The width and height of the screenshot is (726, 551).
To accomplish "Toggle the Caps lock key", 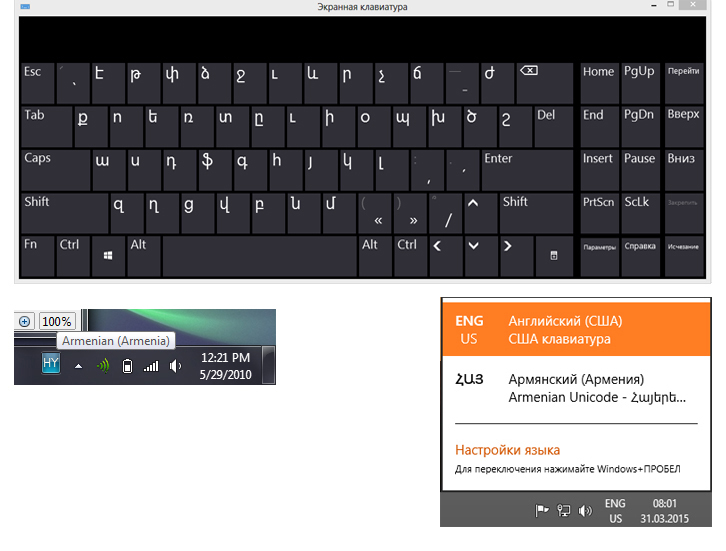I will (56, 170).
